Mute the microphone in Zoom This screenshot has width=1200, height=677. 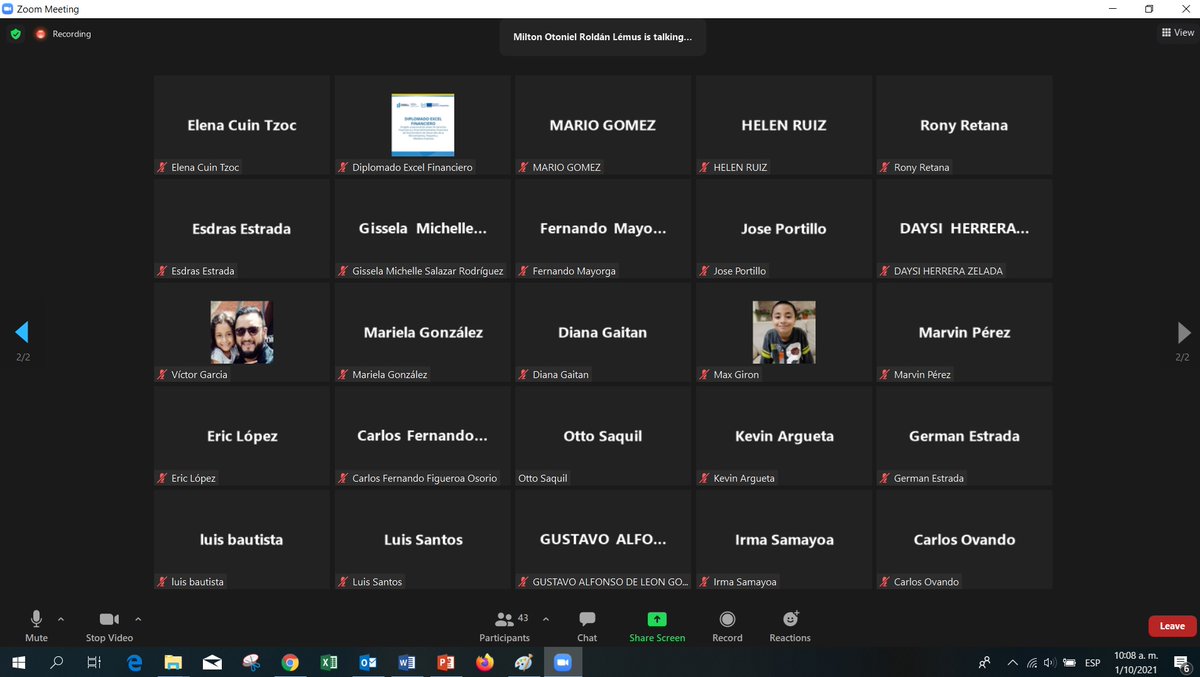tap(36, 625)
